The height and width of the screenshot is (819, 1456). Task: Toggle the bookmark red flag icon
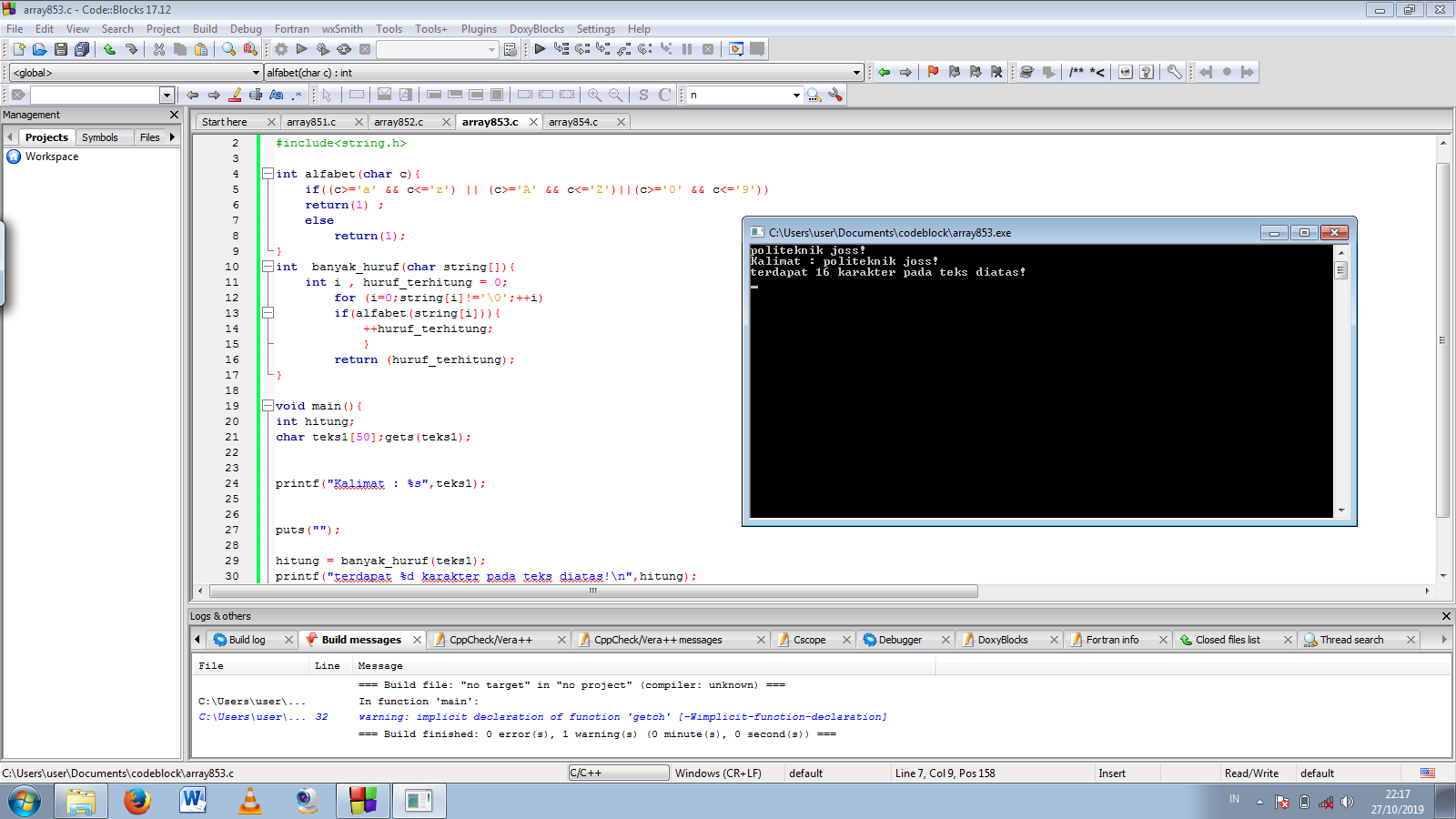933,72
